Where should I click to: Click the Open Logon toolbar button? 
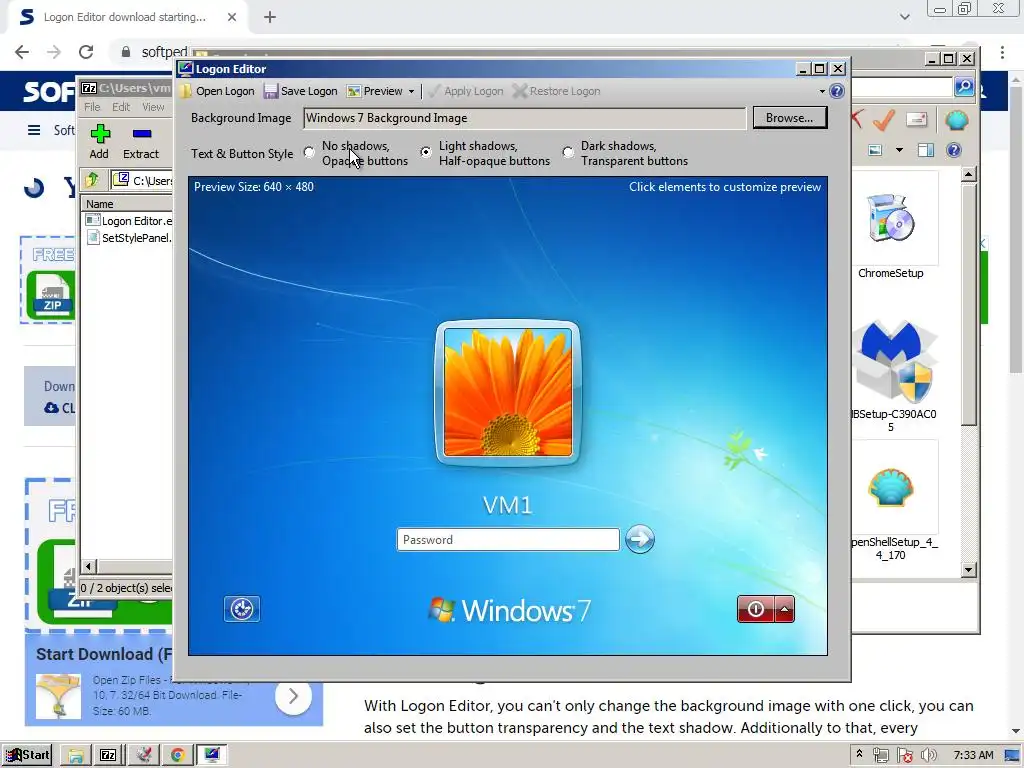click(x=217, y=91)
